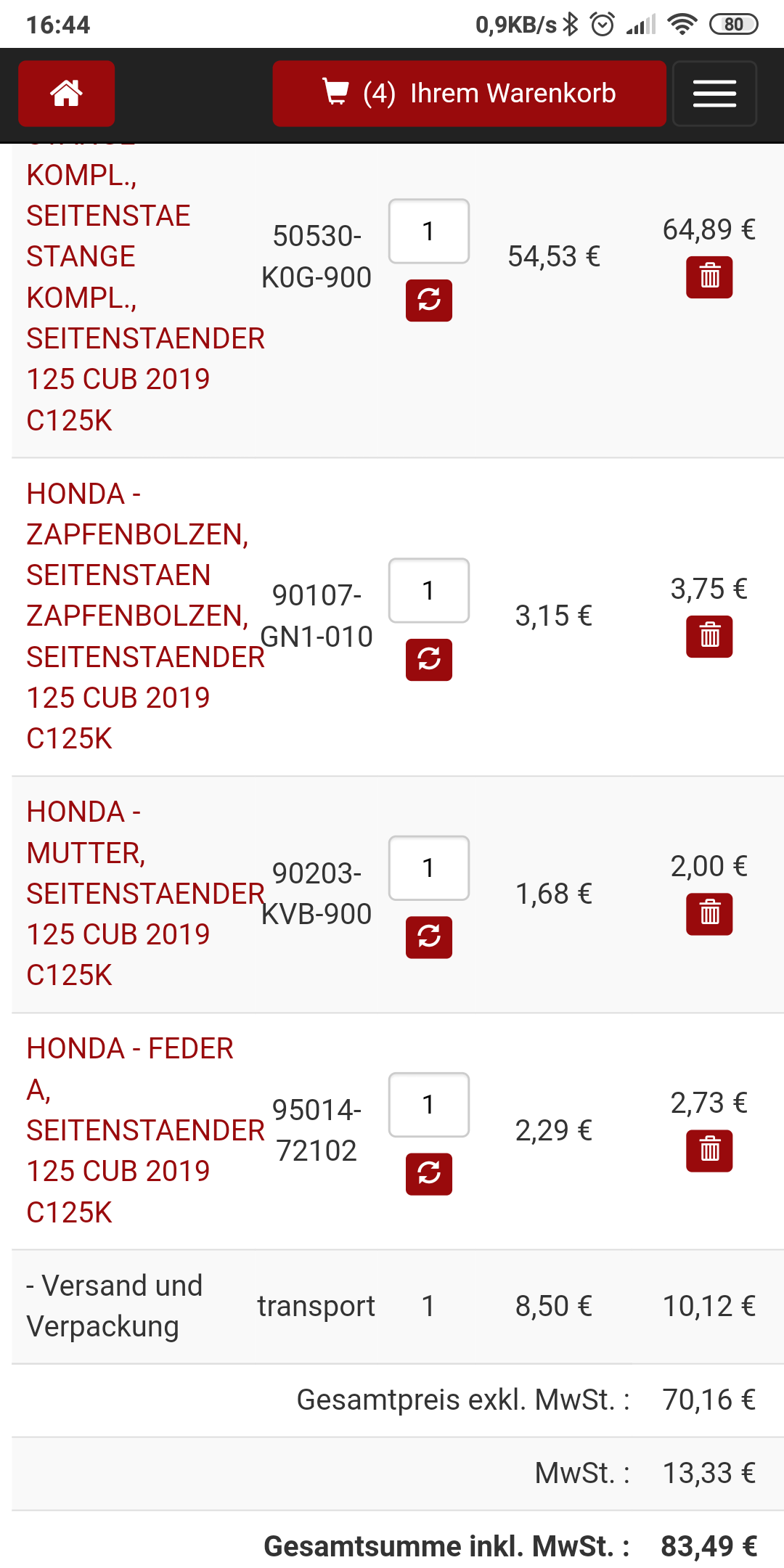Focus quantity field for 50530-K0G-900
Viewport: 784px width, 1568px height.
point(429,232)
